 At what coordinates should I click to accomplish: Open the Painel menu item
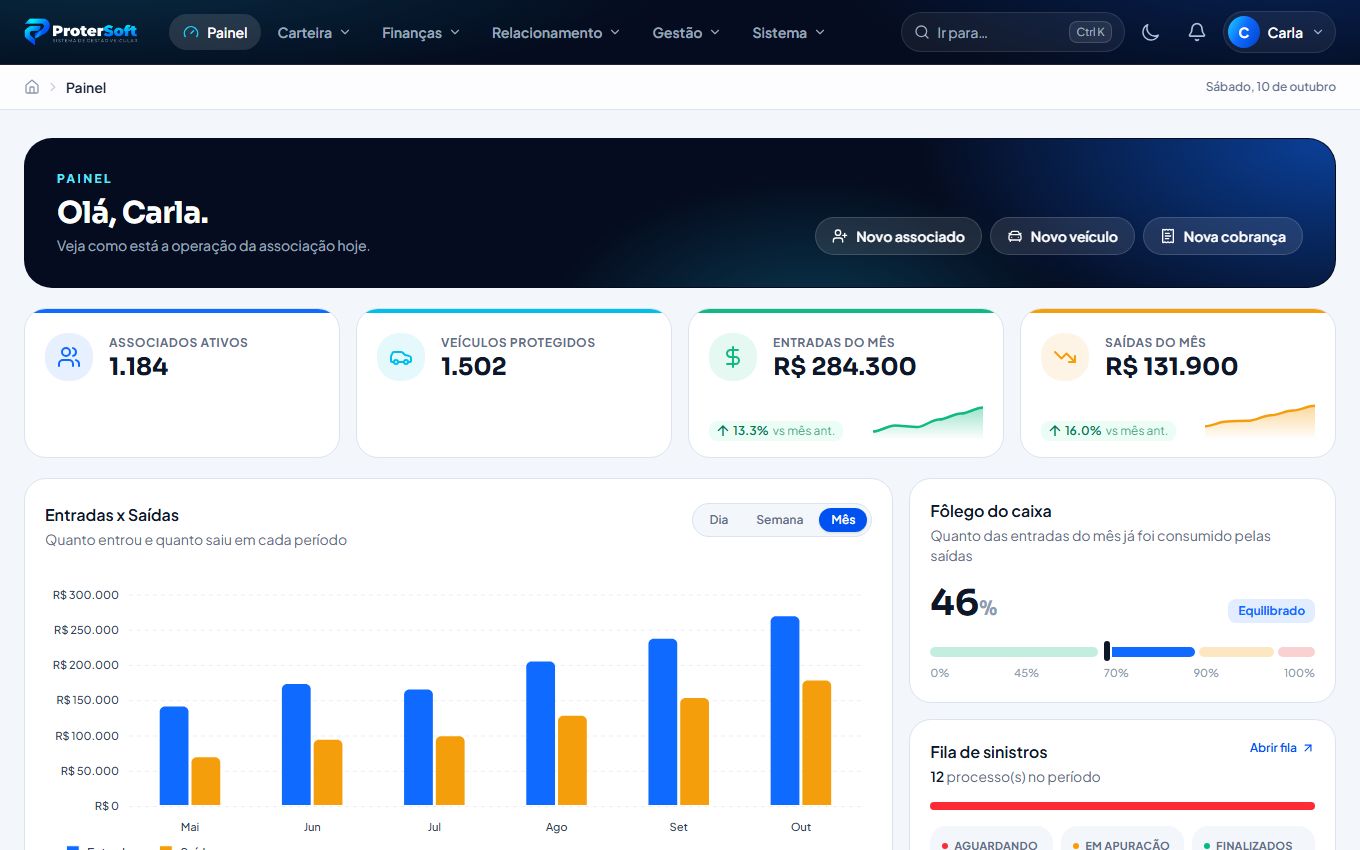pyautogui.click(x=215, y=32)
